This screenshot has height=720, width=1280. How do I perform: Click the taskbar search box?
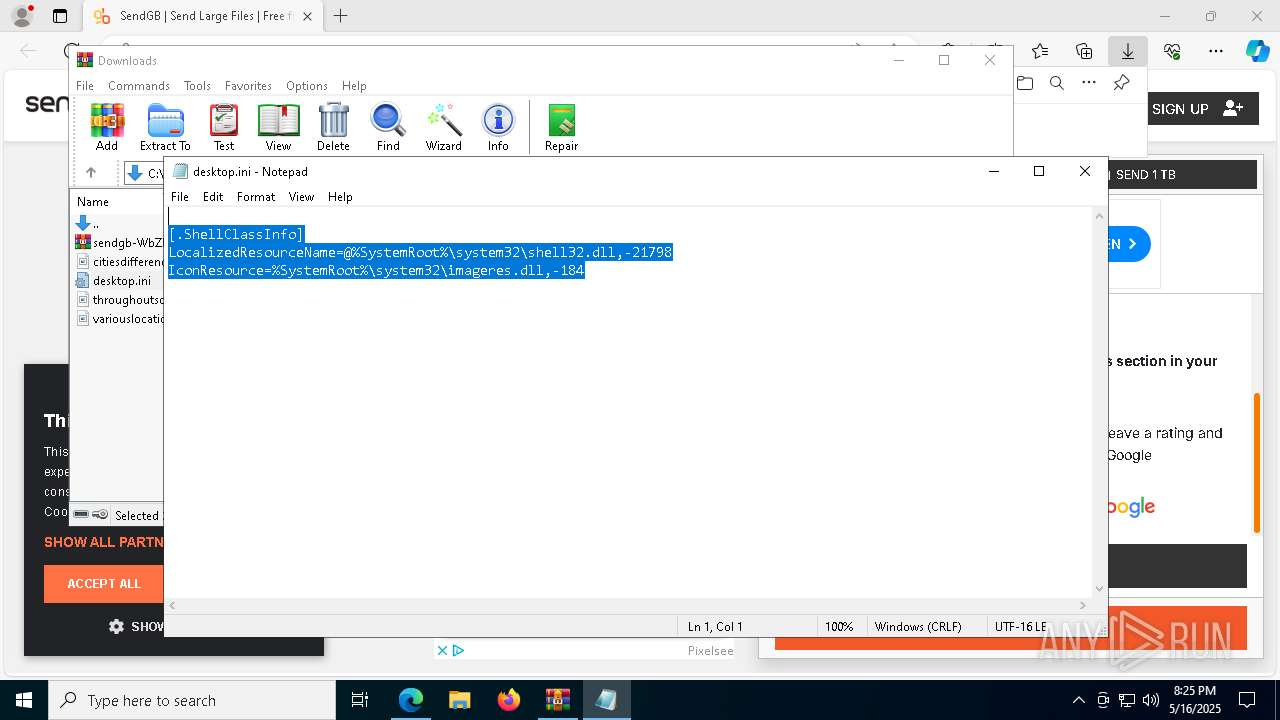(x=192, y=700)
